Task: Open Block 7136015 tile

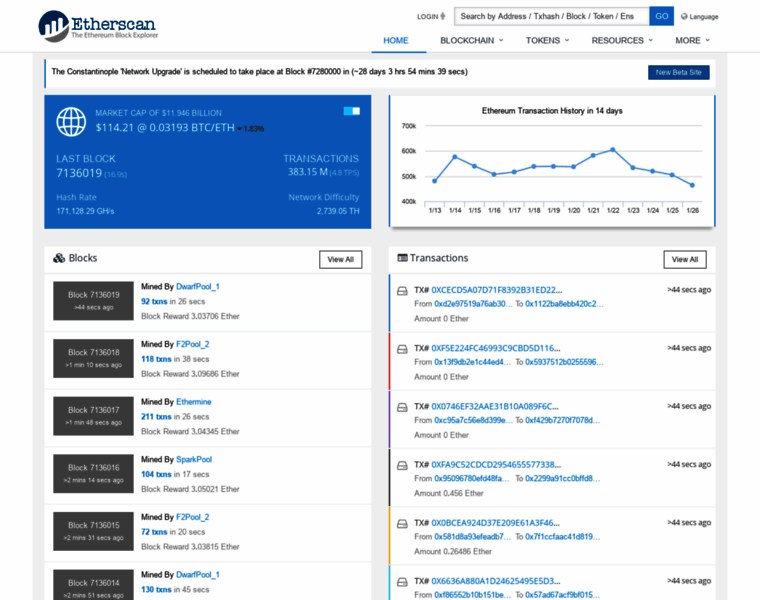Action: [x=94, y=531]
